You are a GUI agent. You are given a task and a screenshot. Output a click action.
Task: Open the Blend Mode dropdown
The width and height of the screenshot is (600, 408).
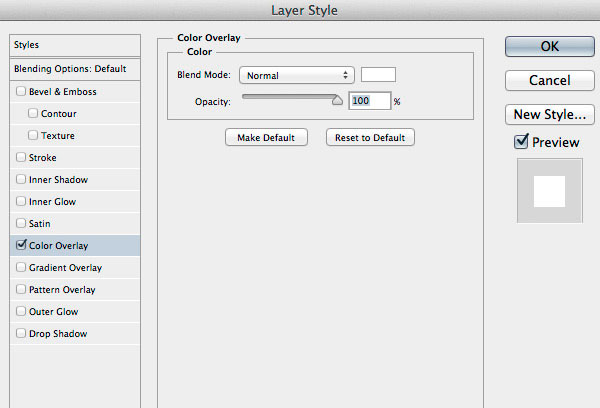coord(297,75)
